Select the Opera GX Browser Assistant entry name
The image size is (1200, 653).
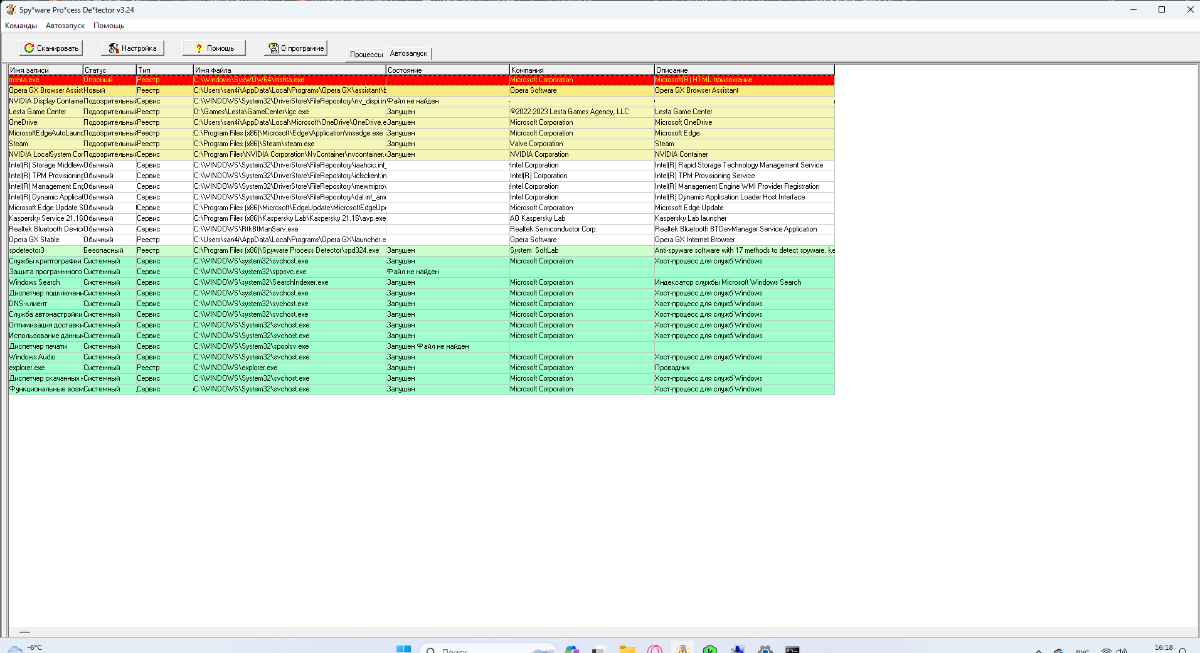click(x=45, y=90)
